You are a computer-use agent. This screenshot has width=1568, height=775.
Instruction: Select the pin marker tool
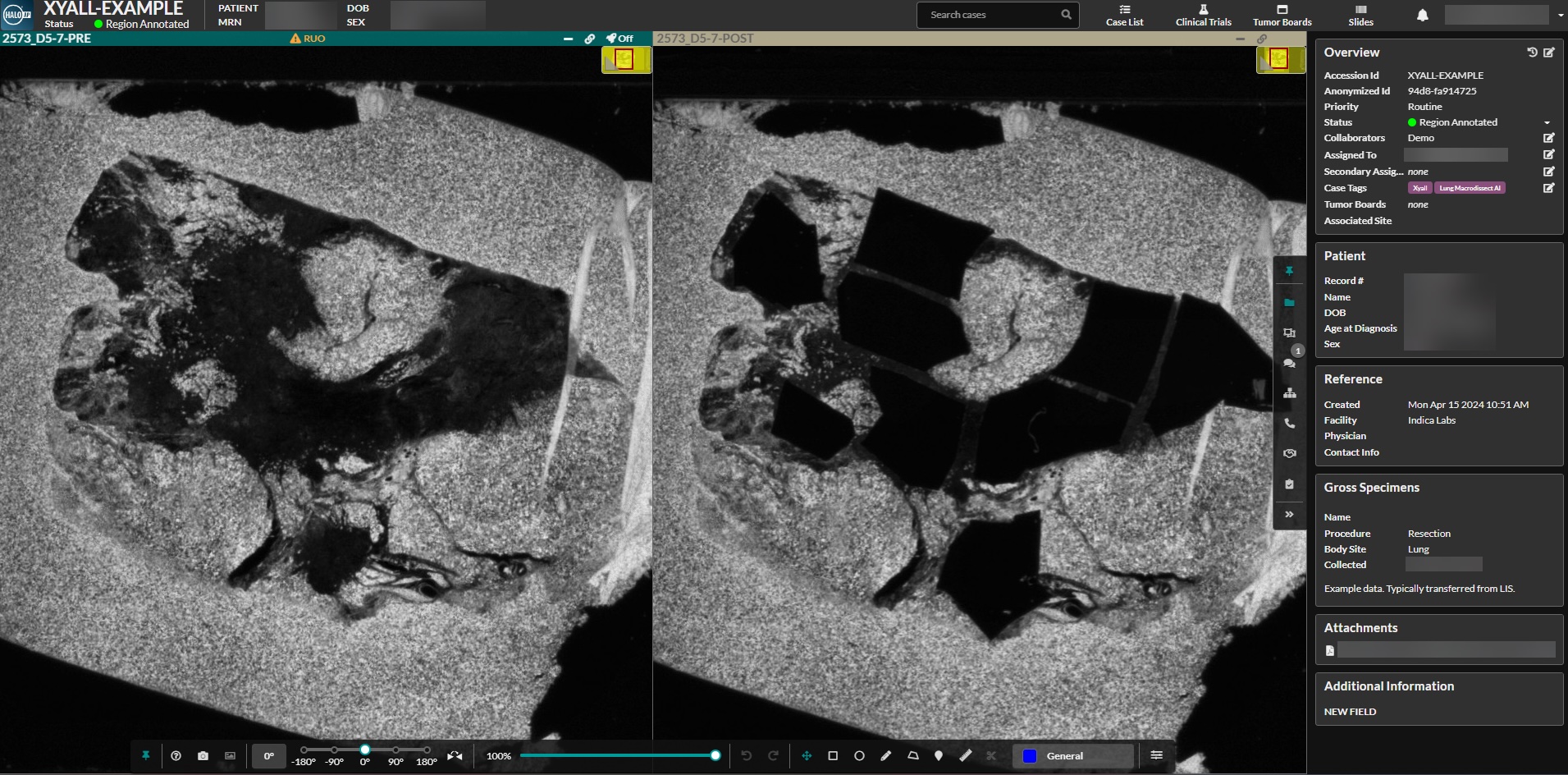pos(939,755)
